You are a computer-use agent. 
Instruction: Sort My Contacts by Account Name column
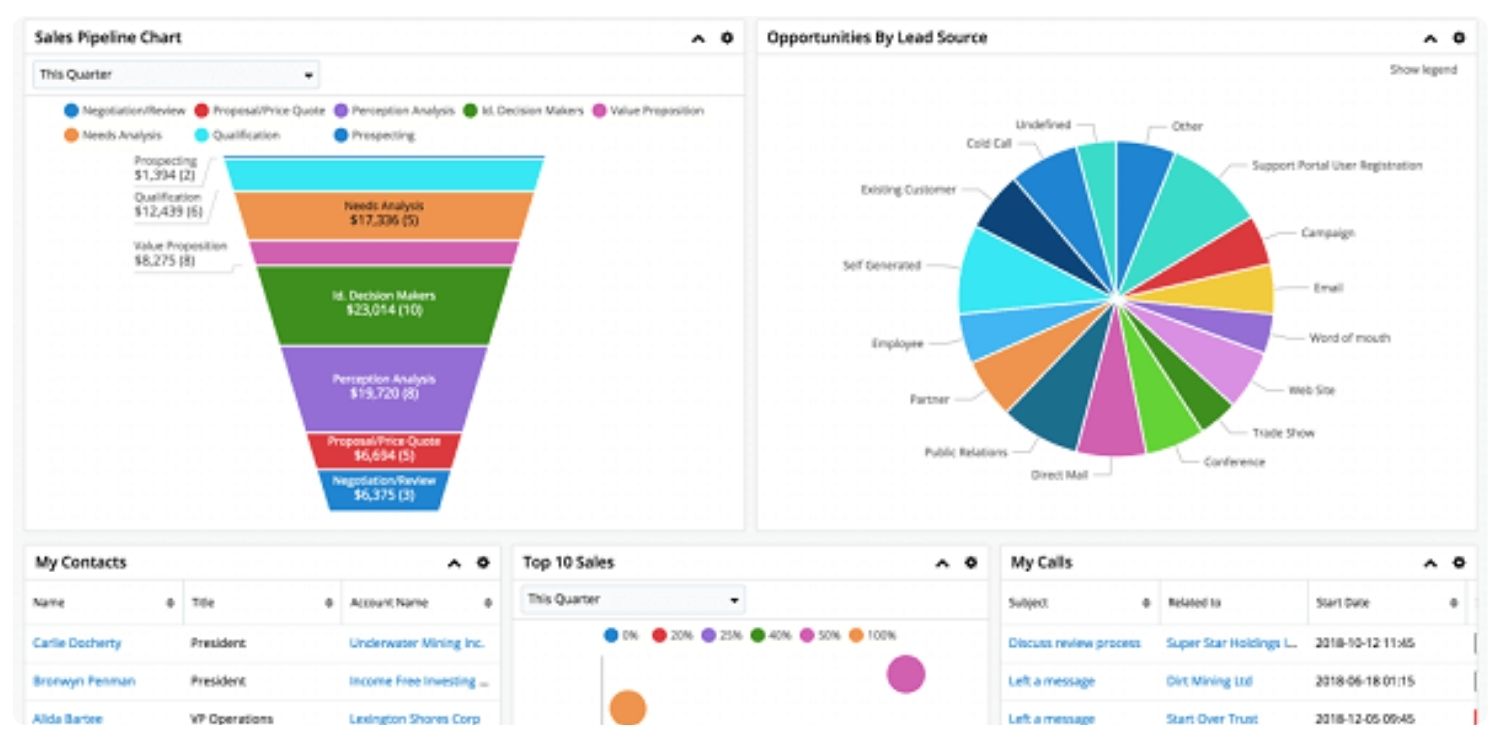pyautogui.click(x=421, y=603)
